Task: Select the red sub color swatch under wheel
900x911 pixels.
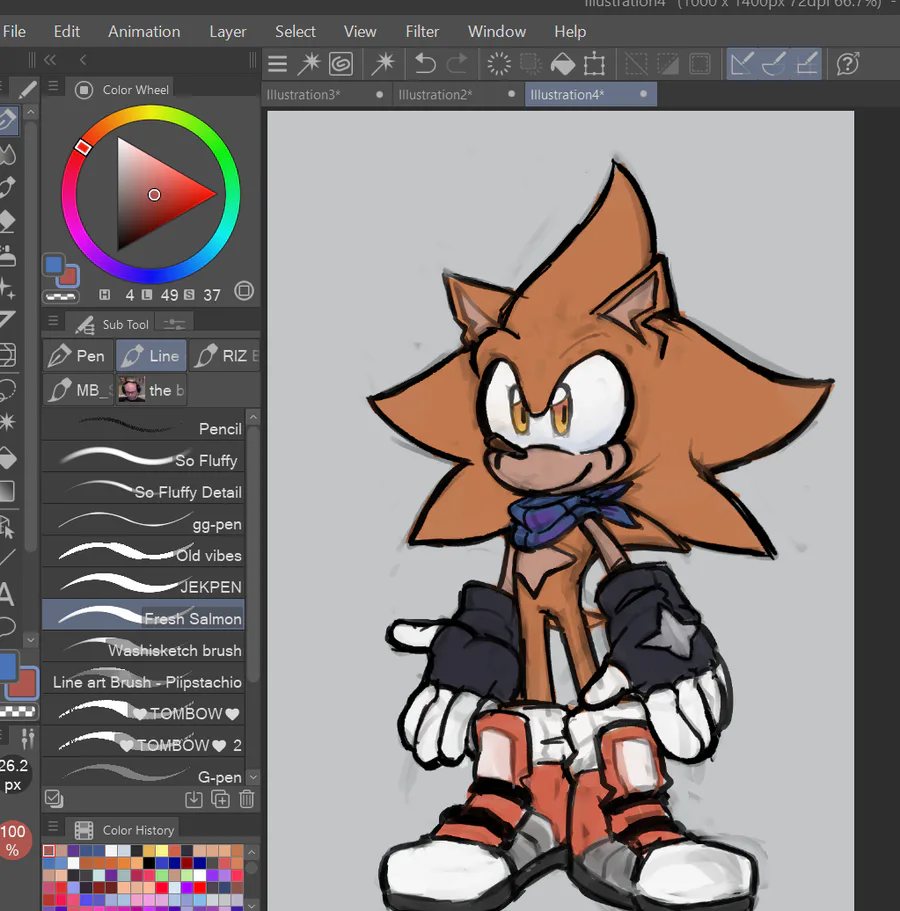Action: pos(69,277)
